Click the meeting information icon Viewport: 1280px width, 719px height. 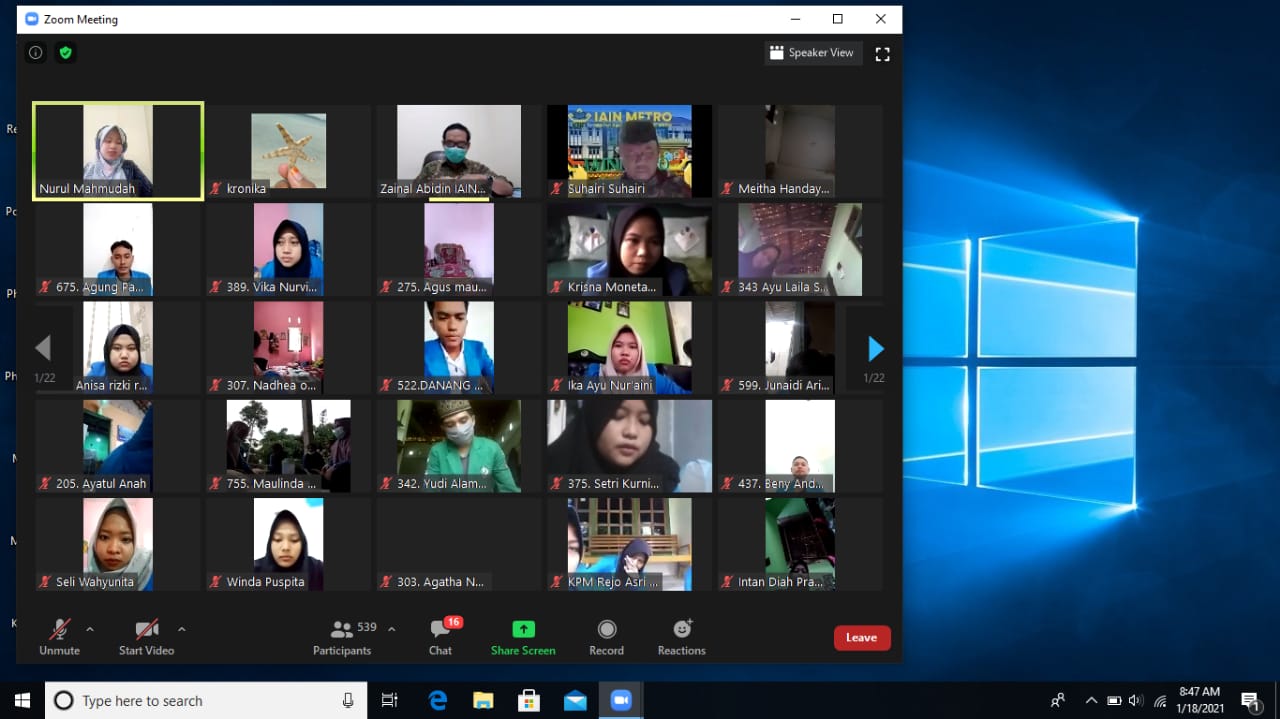pyautogui.click(x=36, y=53)
